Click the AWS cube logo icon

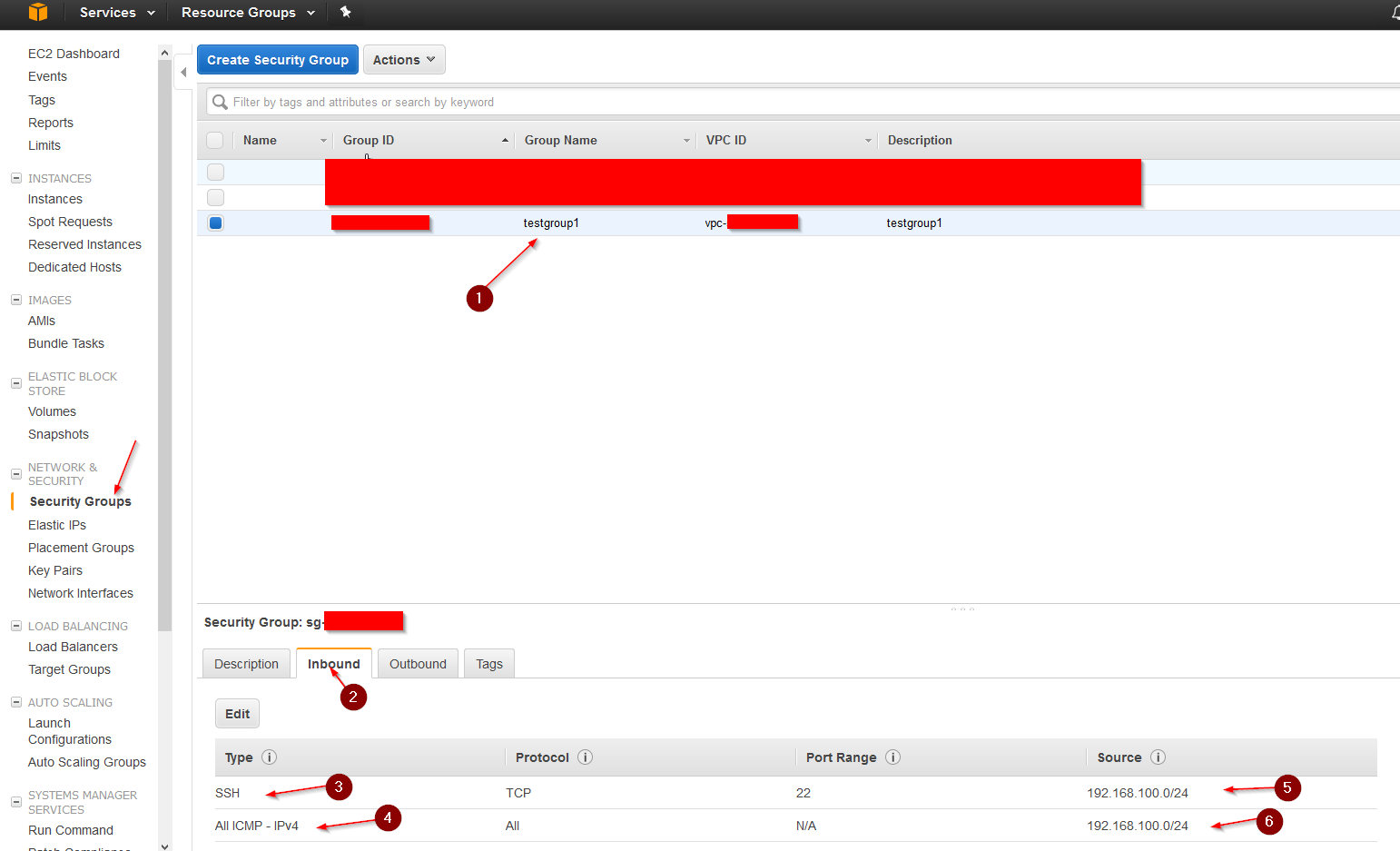coord(37,12)
